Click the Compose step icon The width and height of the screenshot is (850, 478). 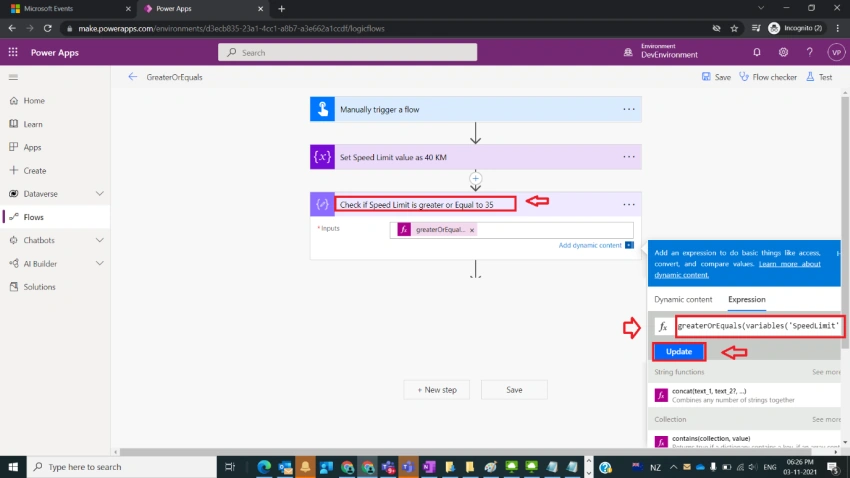323,205
